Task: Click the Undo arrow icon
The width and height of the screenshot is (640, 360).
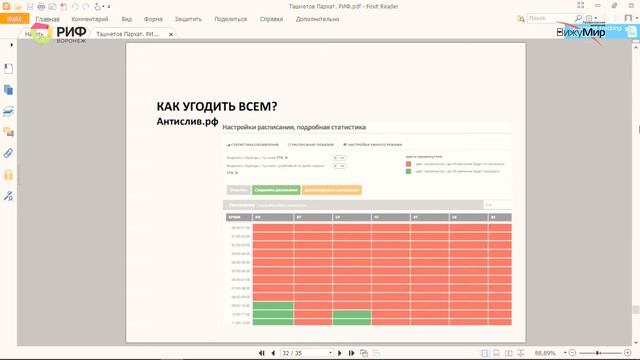Action: click(x=75, y=7)
